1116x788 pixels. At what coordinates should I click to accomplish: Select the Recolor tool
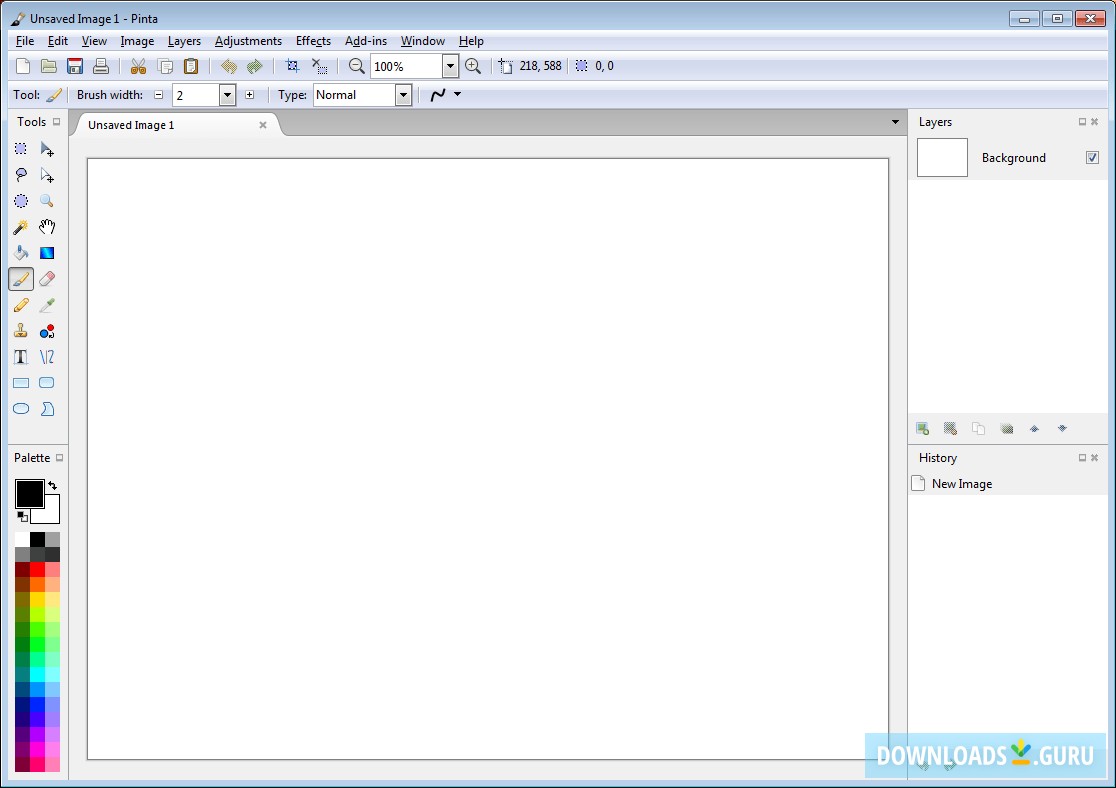tap(47, 331)
